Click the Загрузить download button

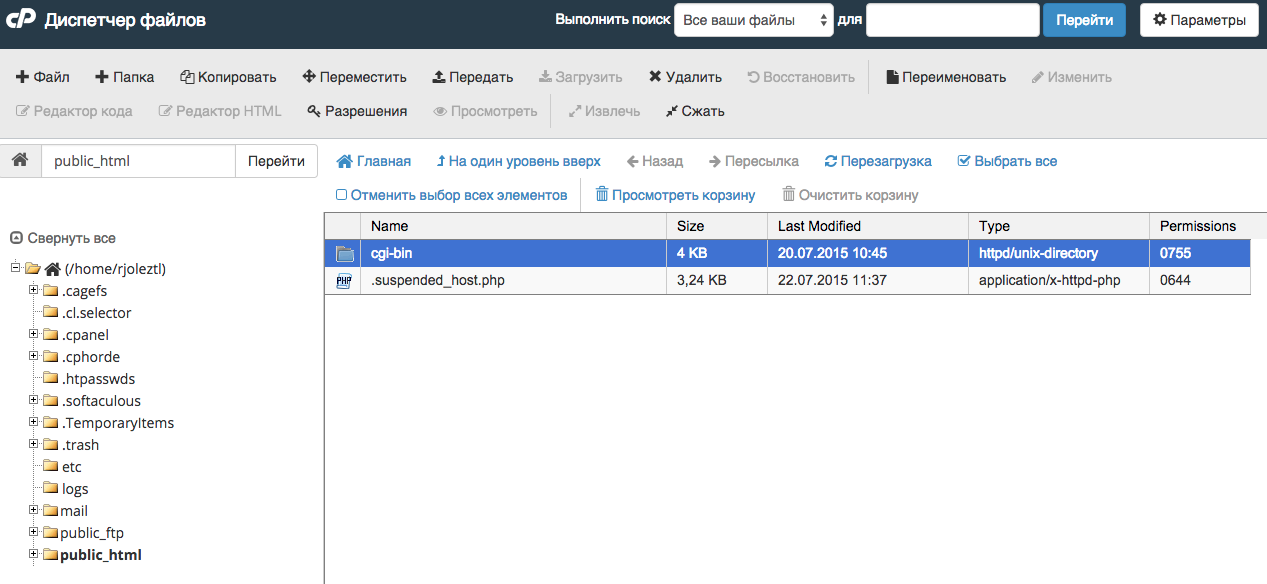point(581,77)
